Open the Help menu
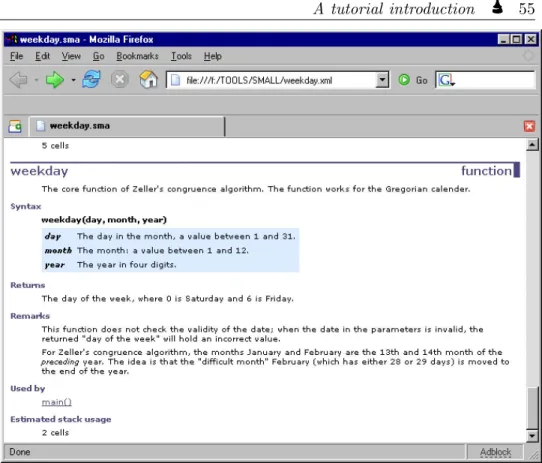542x463 pixels. pyautogui.click(x=213, y=56)
